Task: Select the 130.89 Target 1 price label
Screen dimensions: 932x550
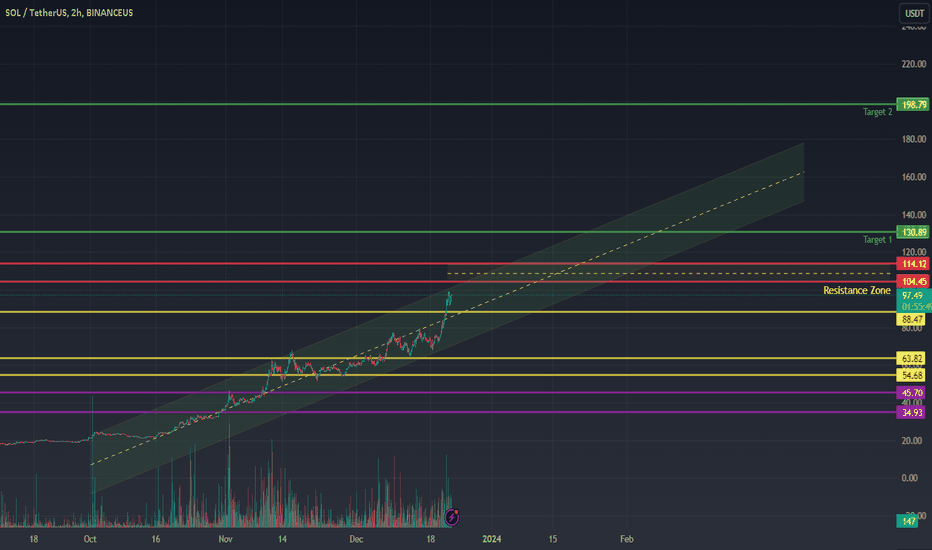Action: click(913, 232)
